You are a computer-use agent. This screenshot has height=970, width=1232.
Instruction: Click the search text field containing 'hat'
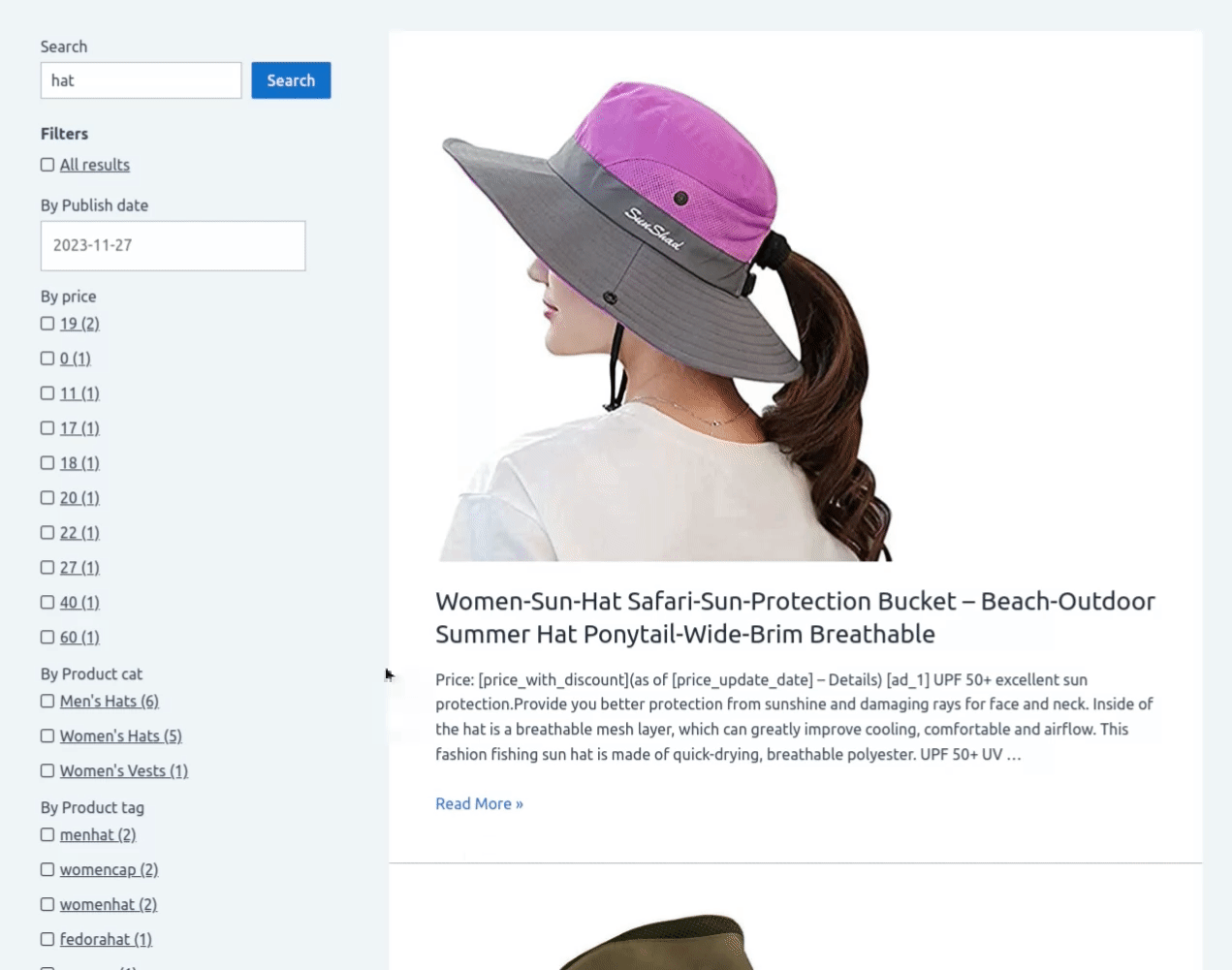(x=141, y=80)
